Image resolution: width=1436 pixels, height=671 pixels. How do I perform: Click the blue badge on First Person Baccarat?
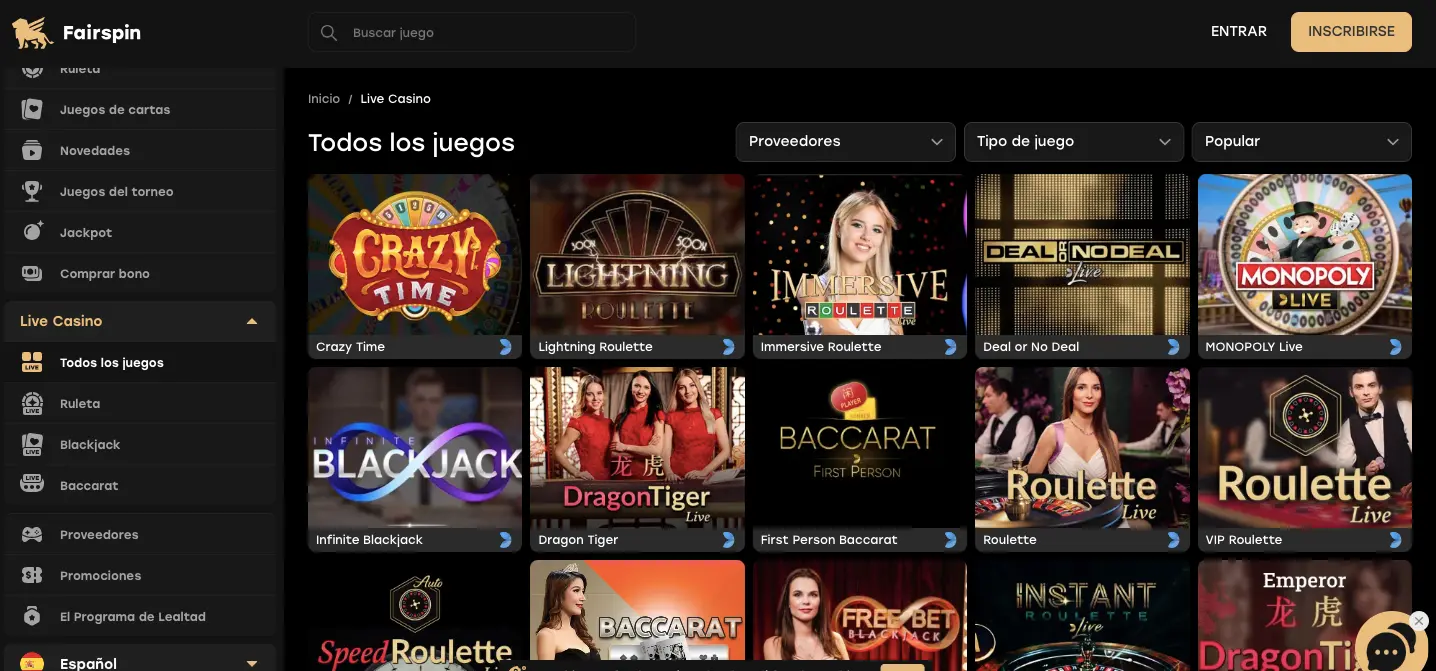click(x=951, y=540)
